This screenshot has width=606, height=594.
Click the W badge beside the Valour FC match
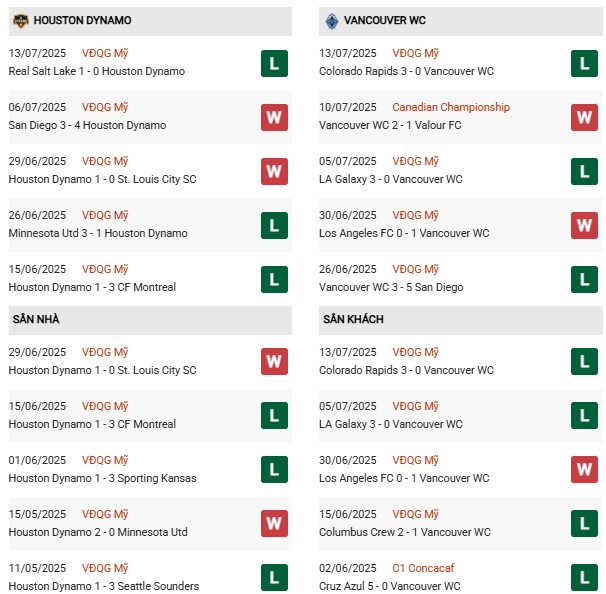584,117
